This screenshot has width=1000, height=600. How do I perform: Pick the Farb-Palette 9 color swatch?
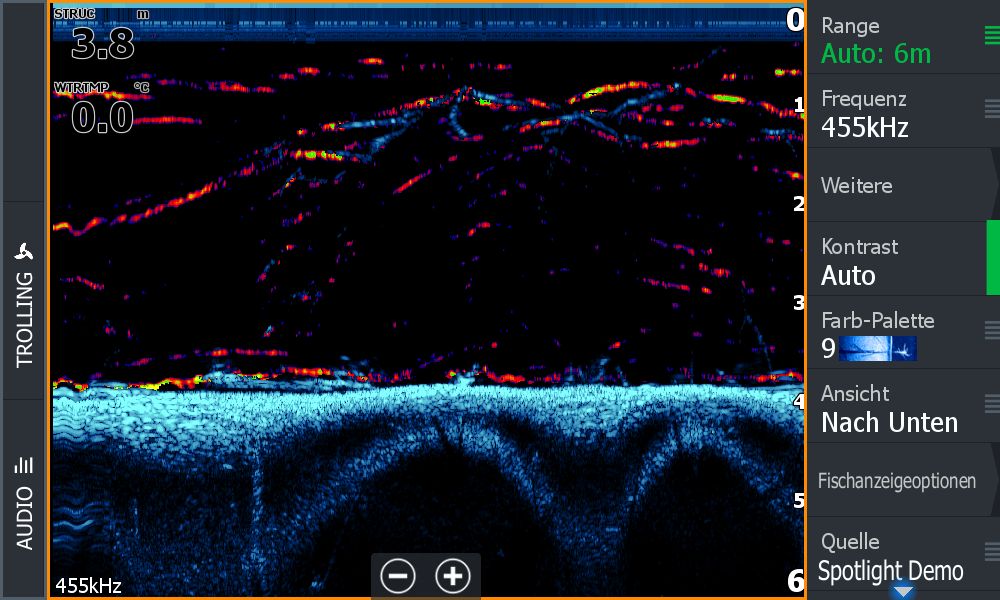[877, 348]
